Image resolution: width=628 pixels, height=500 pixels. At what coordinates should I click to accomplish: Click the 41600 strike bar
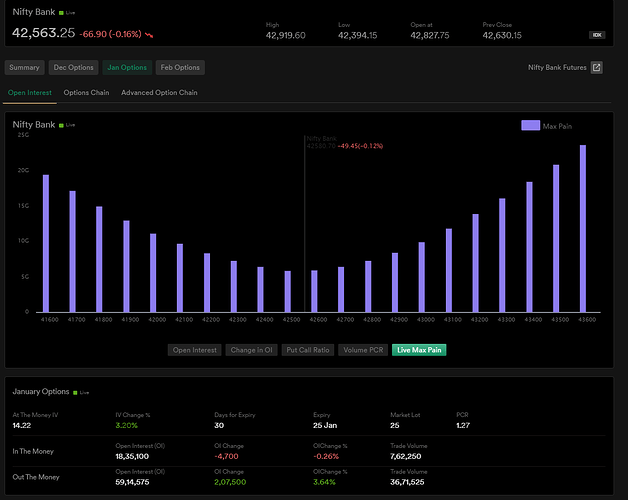point(46,243)
